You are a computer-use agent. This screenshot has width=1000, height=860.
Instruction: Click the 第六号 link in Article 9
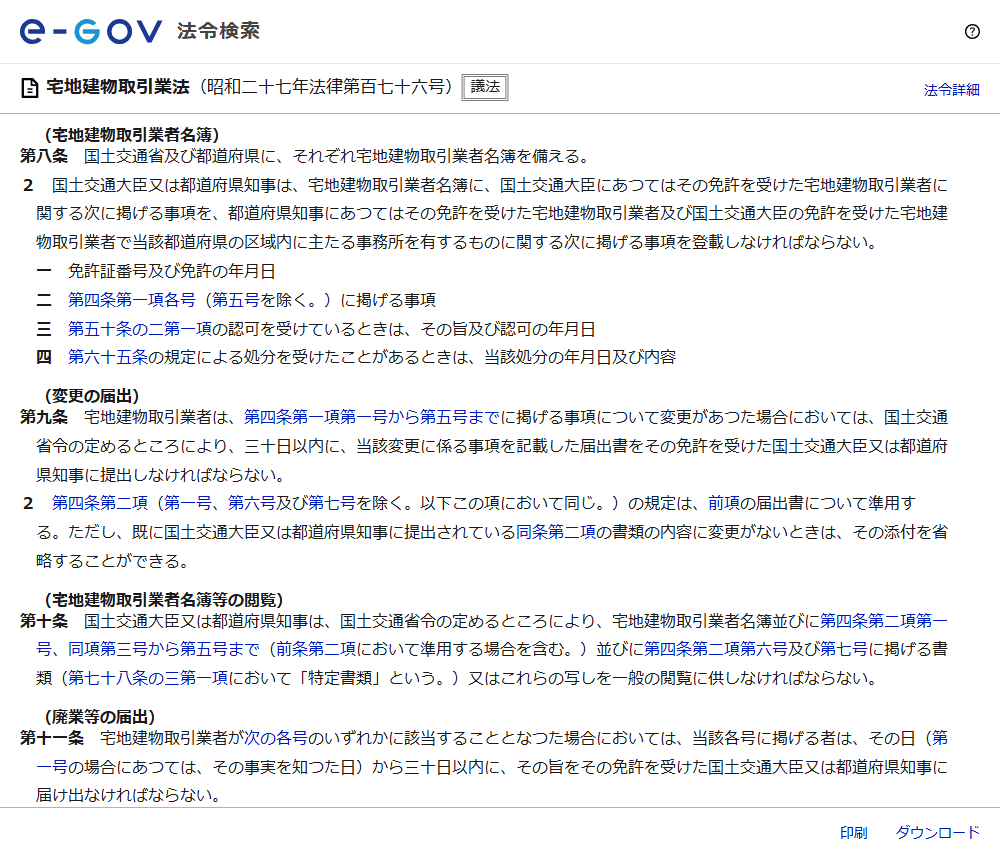coord(251,503)
